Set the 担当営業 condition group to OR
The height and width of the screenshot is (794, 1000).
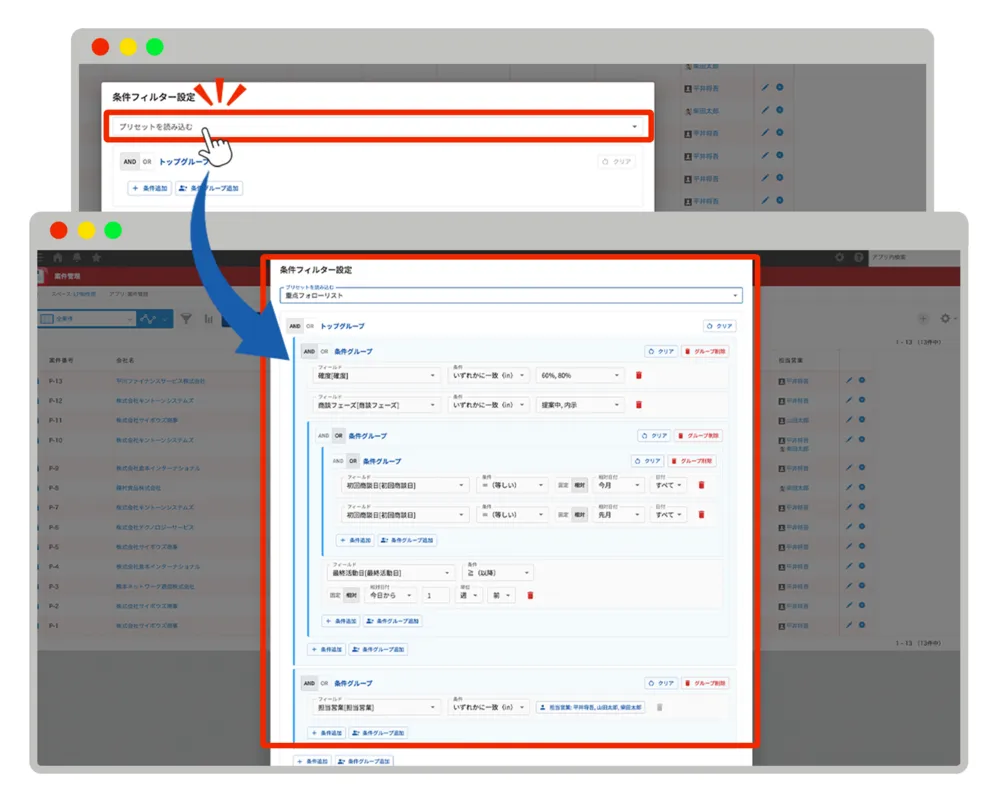click(x=324, y=683)
